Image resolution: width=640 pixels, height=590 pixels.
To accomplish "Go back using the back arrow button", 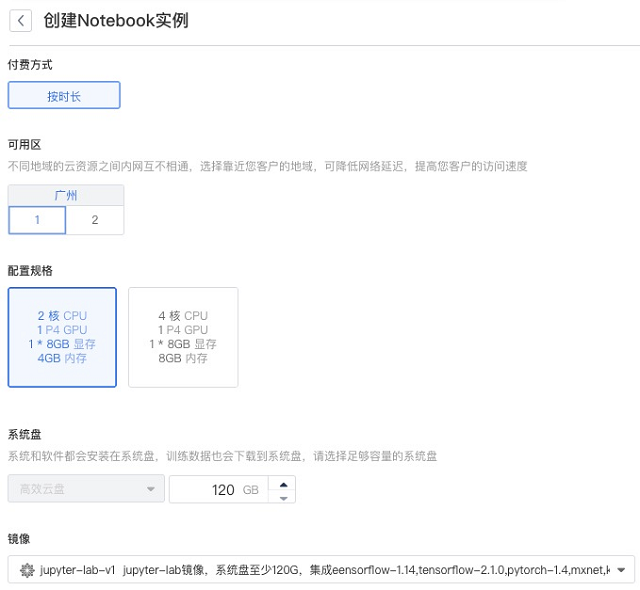I will tap(20, 20).
